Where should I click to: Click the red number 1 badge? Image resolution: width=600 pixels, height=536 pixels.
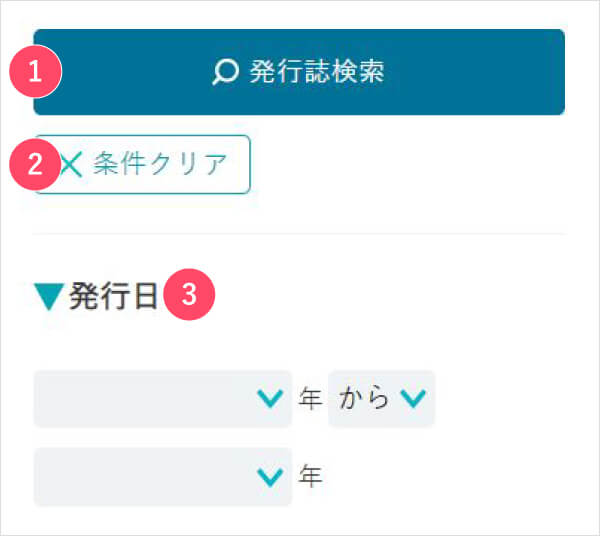(36, 72)
